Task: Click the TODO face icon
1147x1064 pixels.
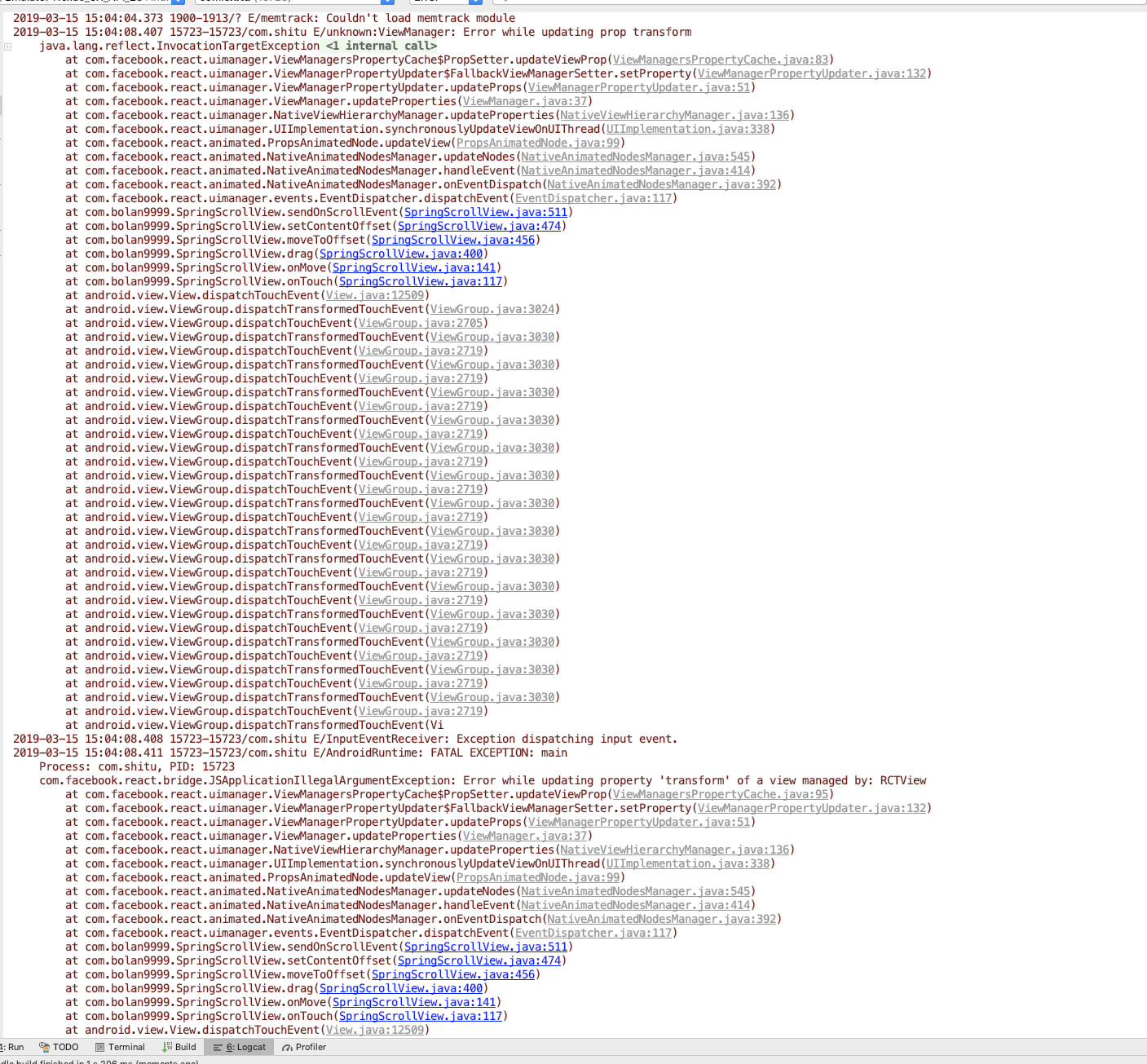Action: (44, 1047)
